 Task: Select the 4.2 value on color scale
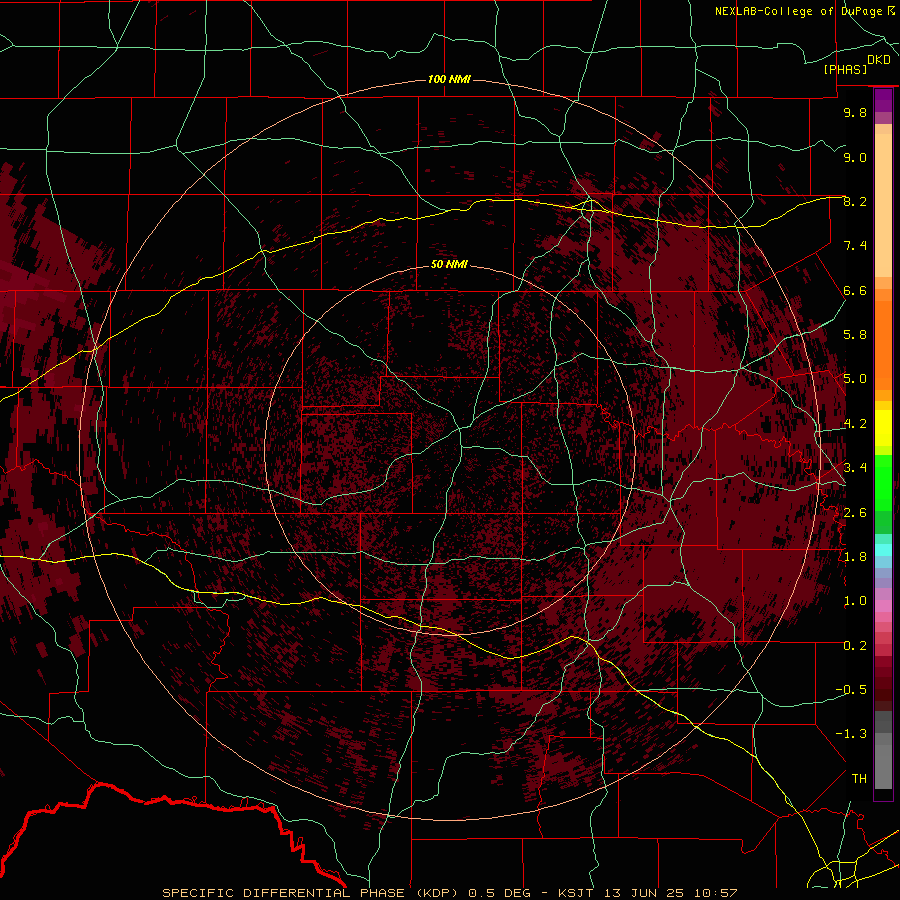click(x=855, y=424)
